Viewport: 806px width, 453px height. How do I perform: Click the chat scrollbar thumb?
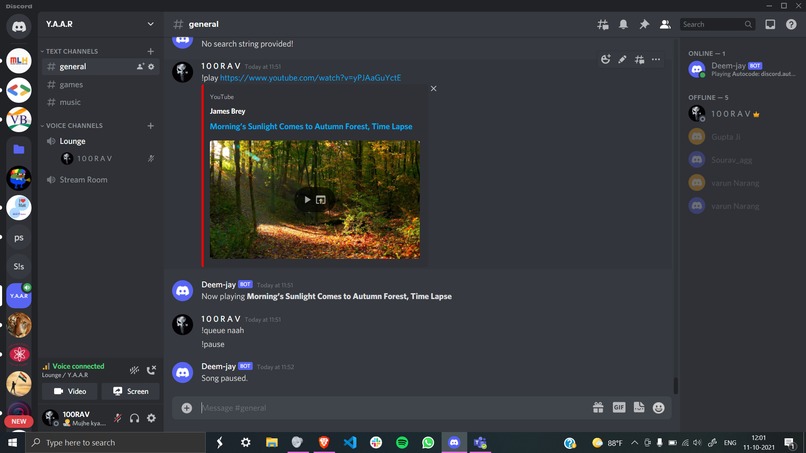point(675,385)
